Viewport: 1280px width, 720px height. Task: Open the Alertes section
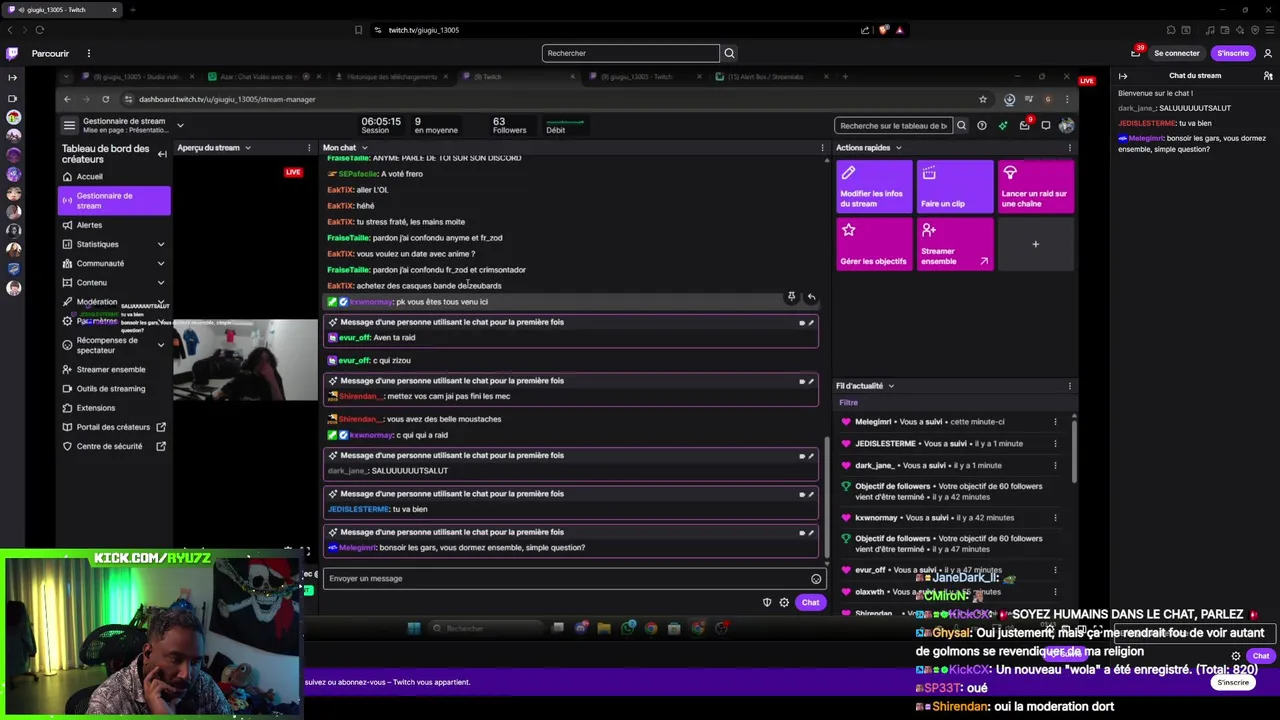click(x=89, y=225)
